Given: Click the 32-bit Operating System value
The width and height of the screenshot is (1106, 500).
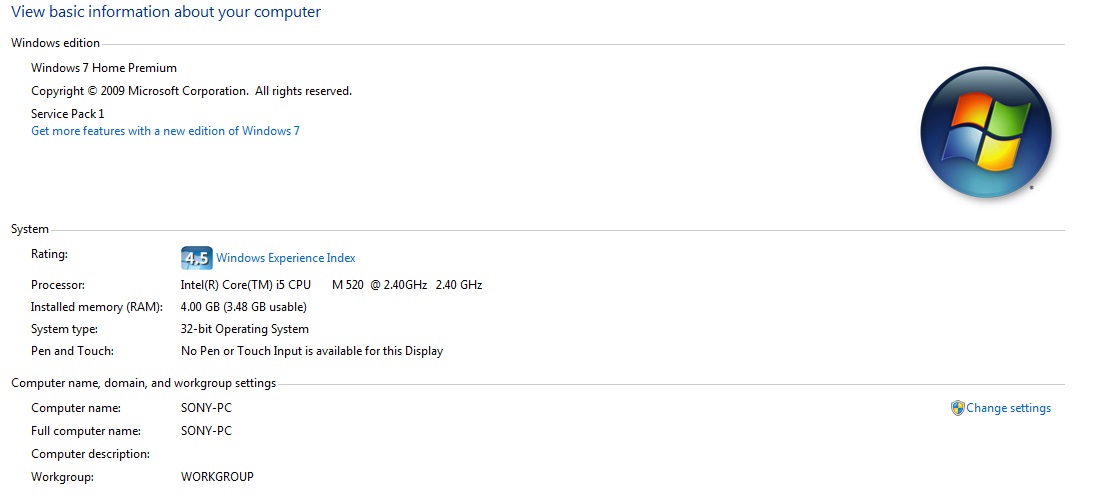Looking at the screenshot, I should [245, 329].
